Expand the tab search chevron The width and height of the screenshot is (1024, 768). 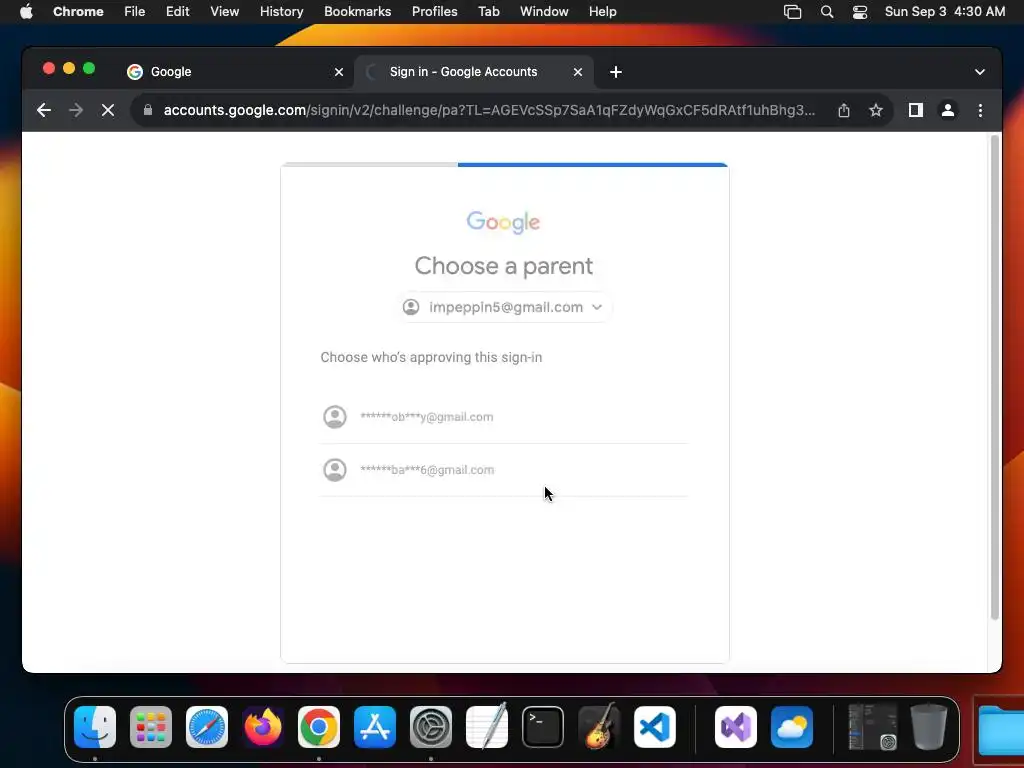tap(980, 72)
